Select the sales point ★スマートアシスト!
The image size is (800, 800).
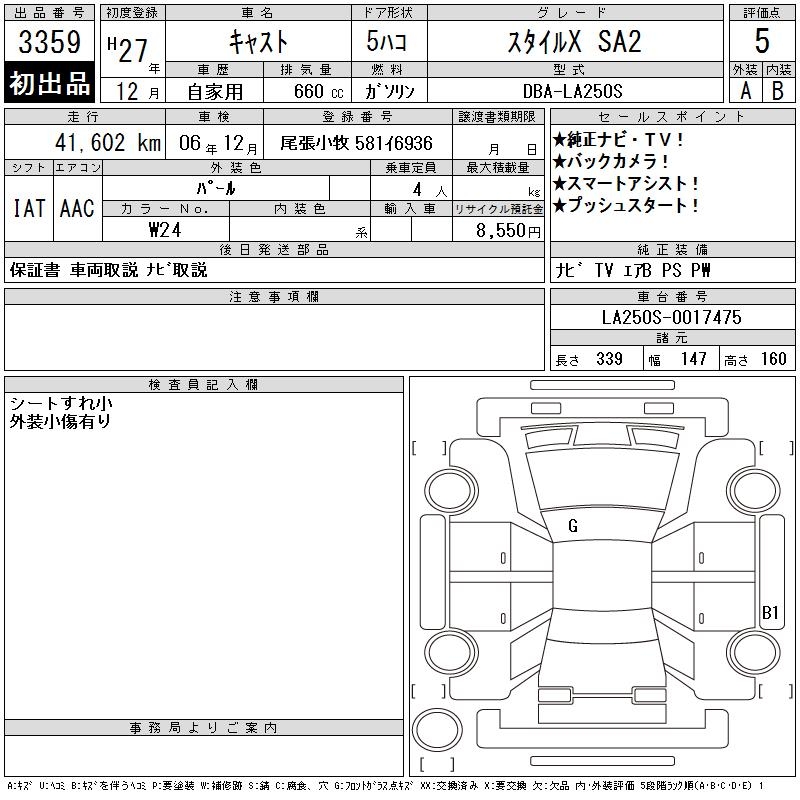626,184
